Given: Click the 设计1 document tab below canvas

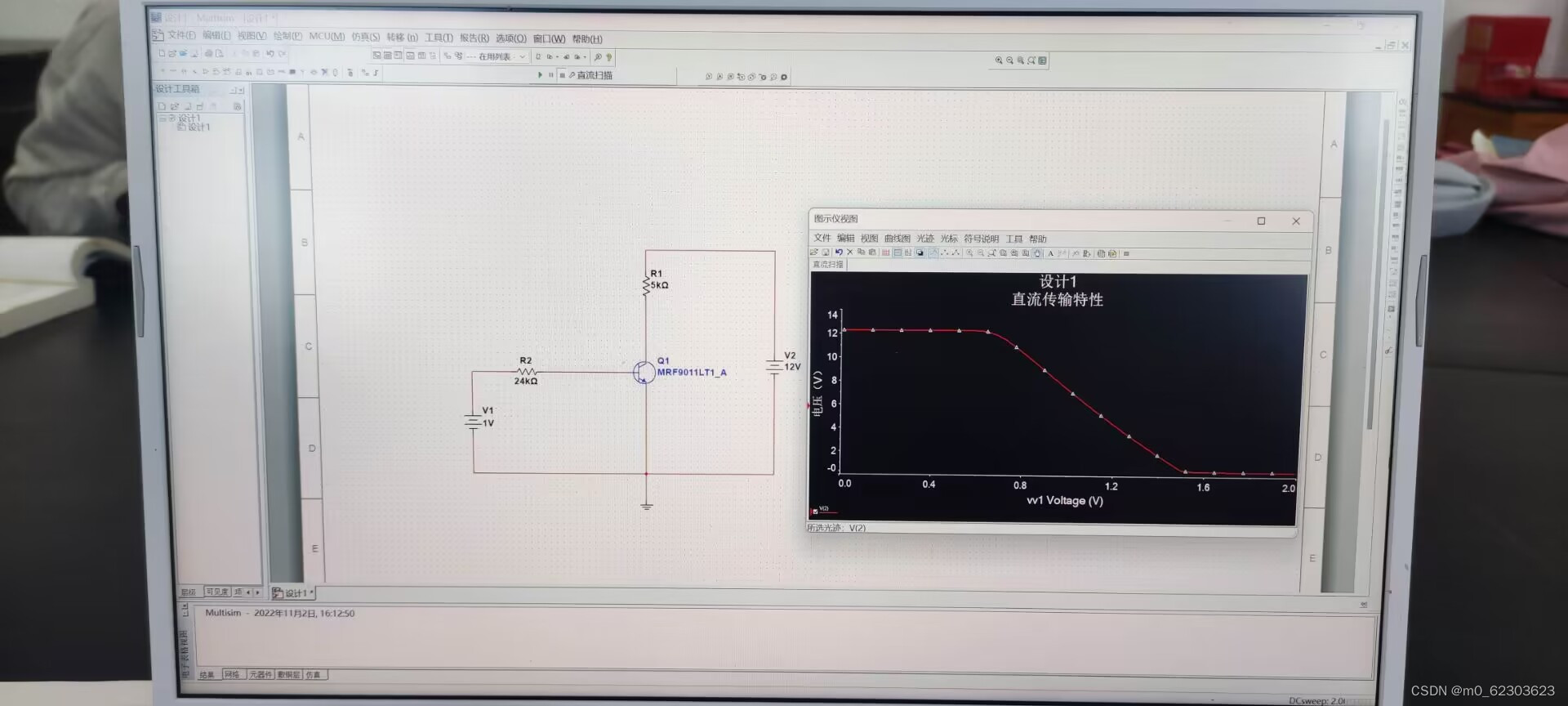Looking at the screenshot, I should pos(292,592).
